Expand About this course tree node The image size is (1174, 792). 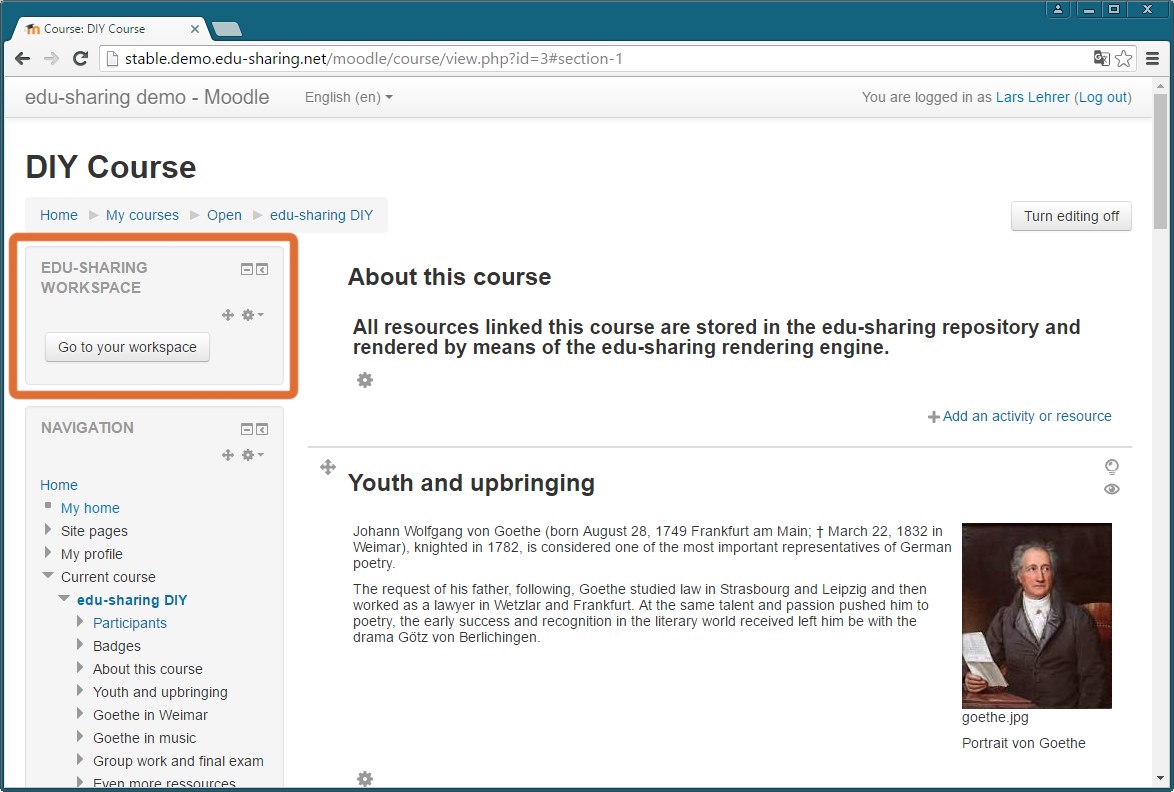click(x=80, y=668)
